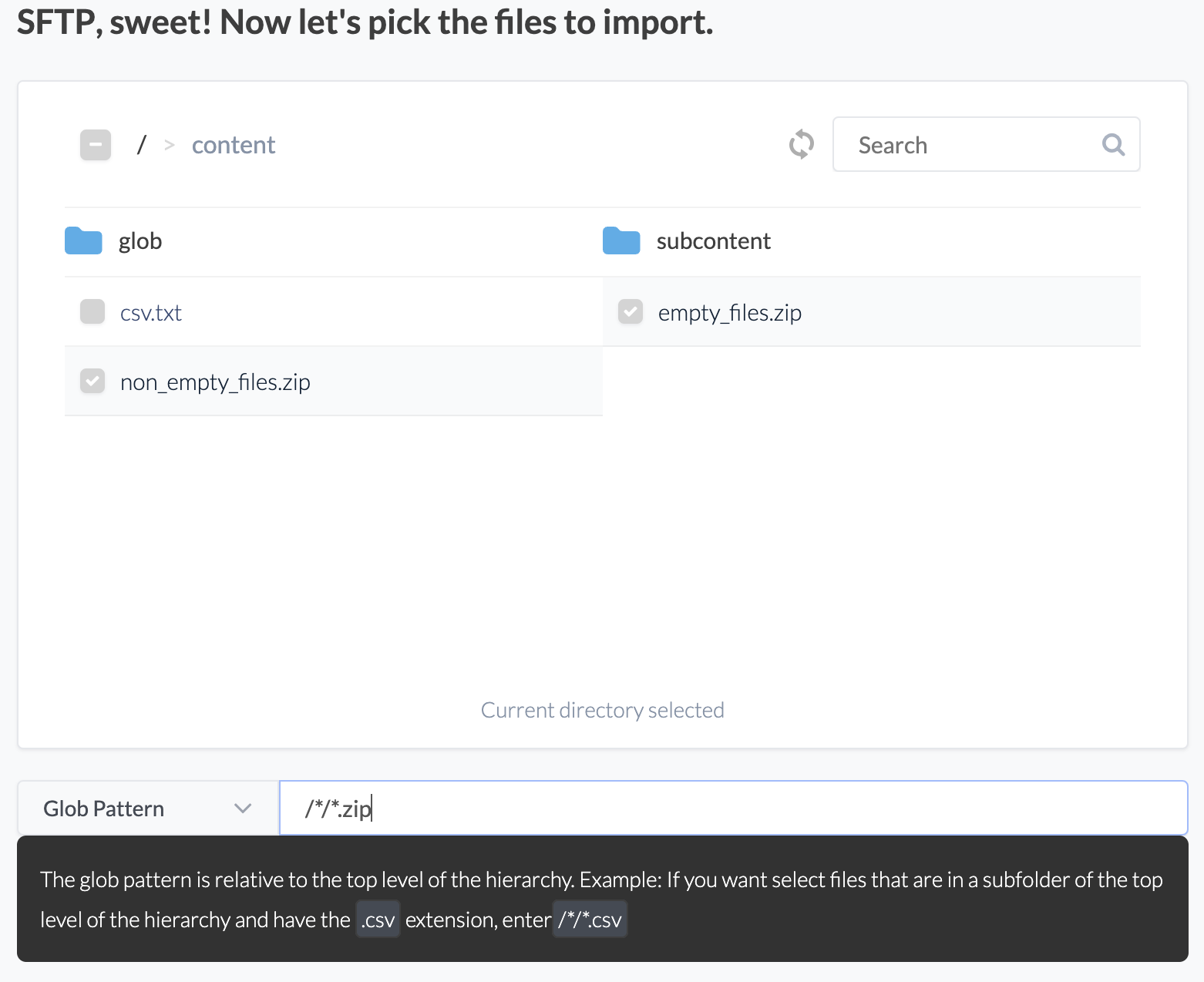
Task: Open the glob folder by name
Action: pos(140,241)
